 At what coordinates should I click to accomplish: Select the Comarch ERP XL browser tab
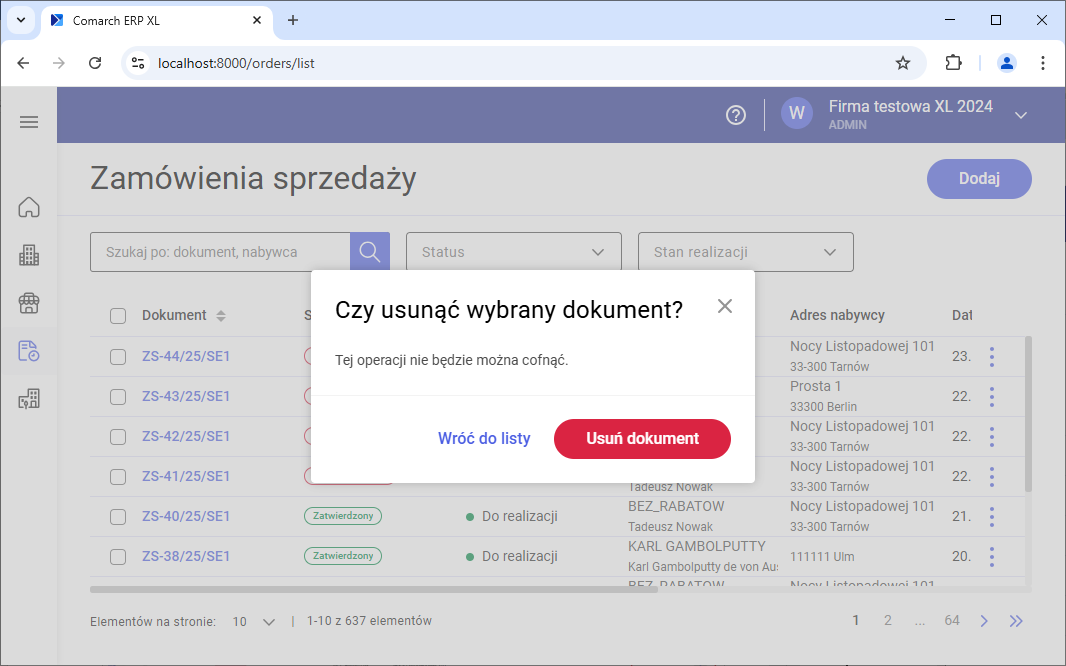tap(140, 20)
